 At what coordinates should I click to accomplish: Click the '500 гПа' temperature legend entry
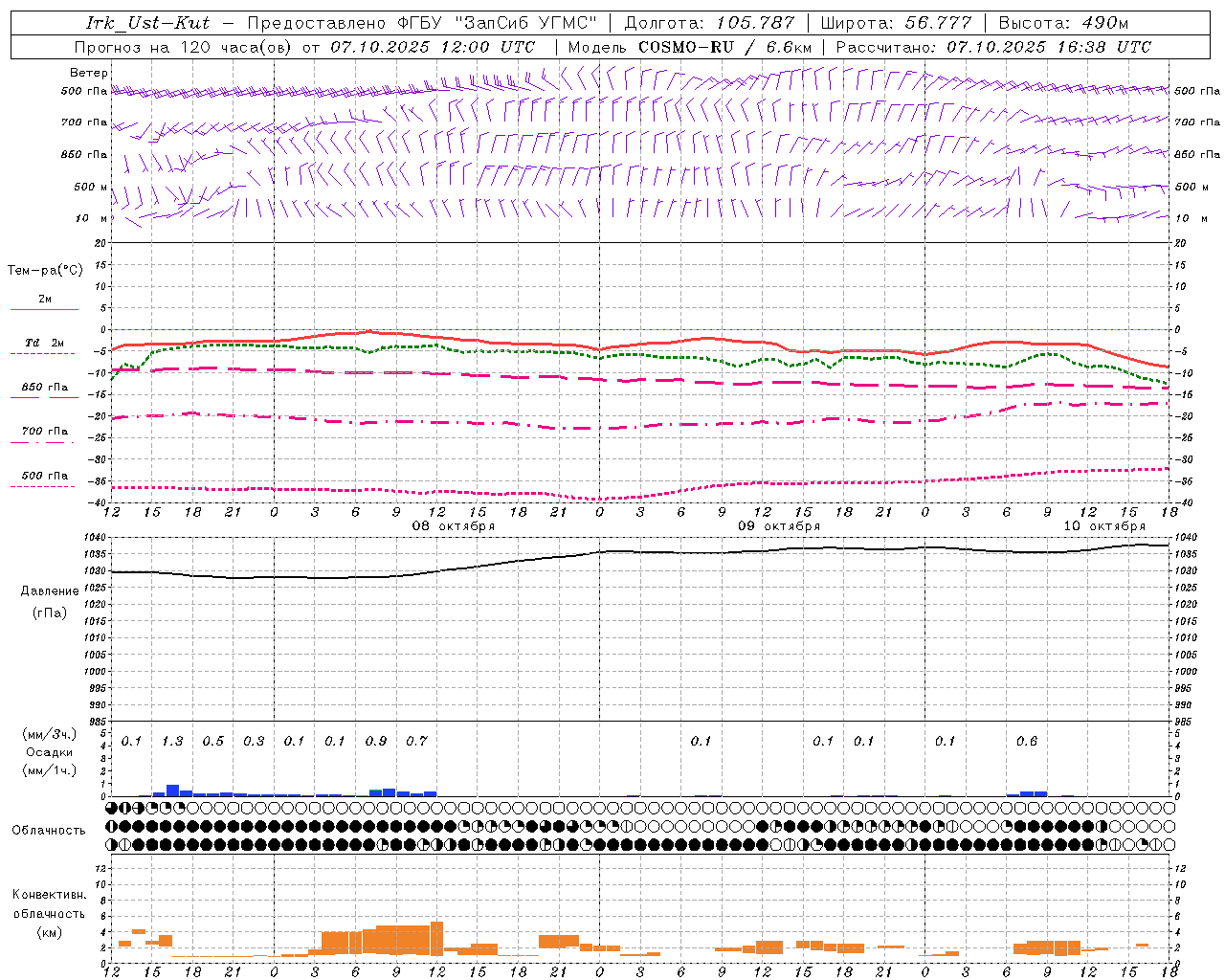(45, 476)
